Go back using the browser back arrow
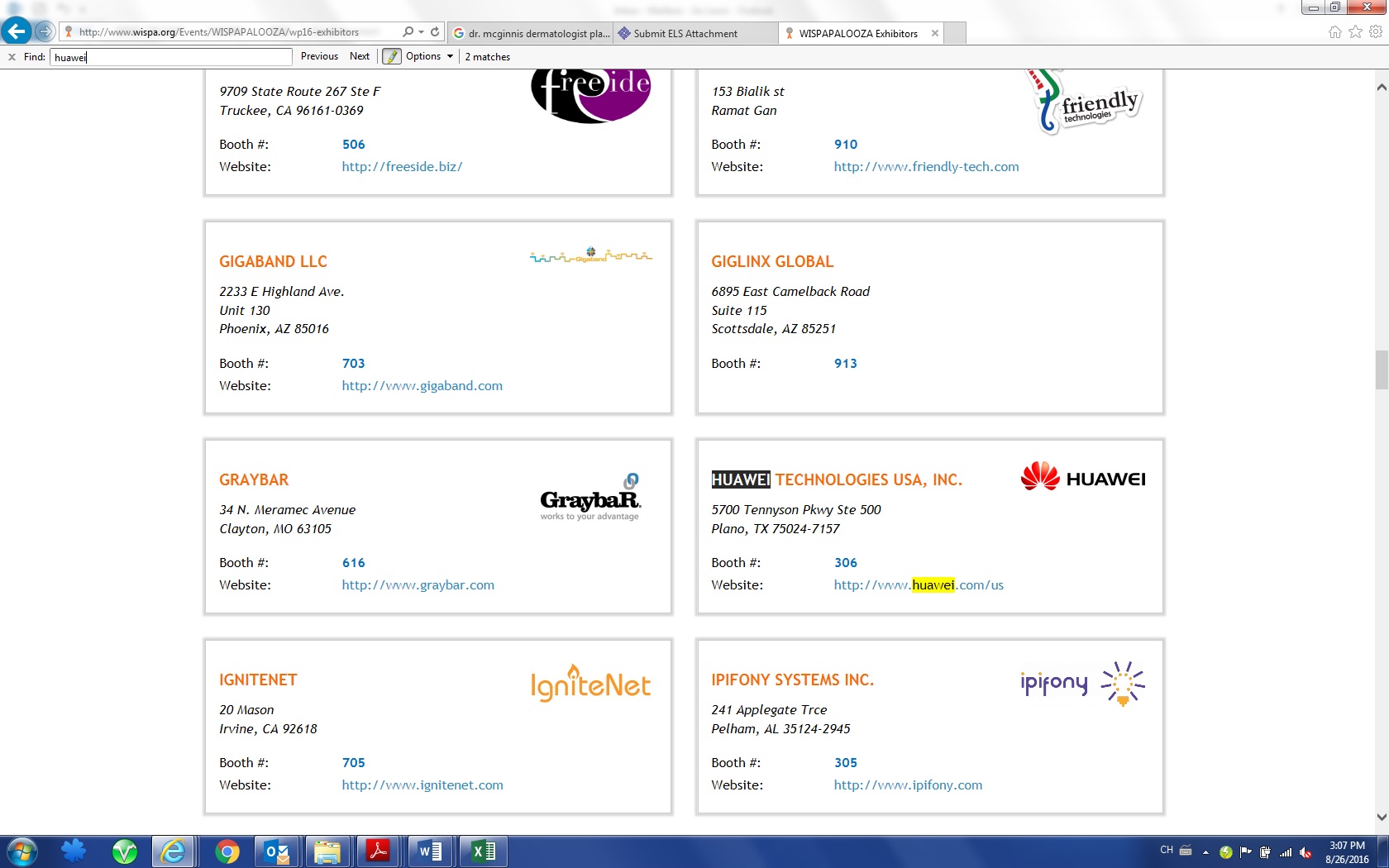1389x868 pixels. (x=17, y=31)
